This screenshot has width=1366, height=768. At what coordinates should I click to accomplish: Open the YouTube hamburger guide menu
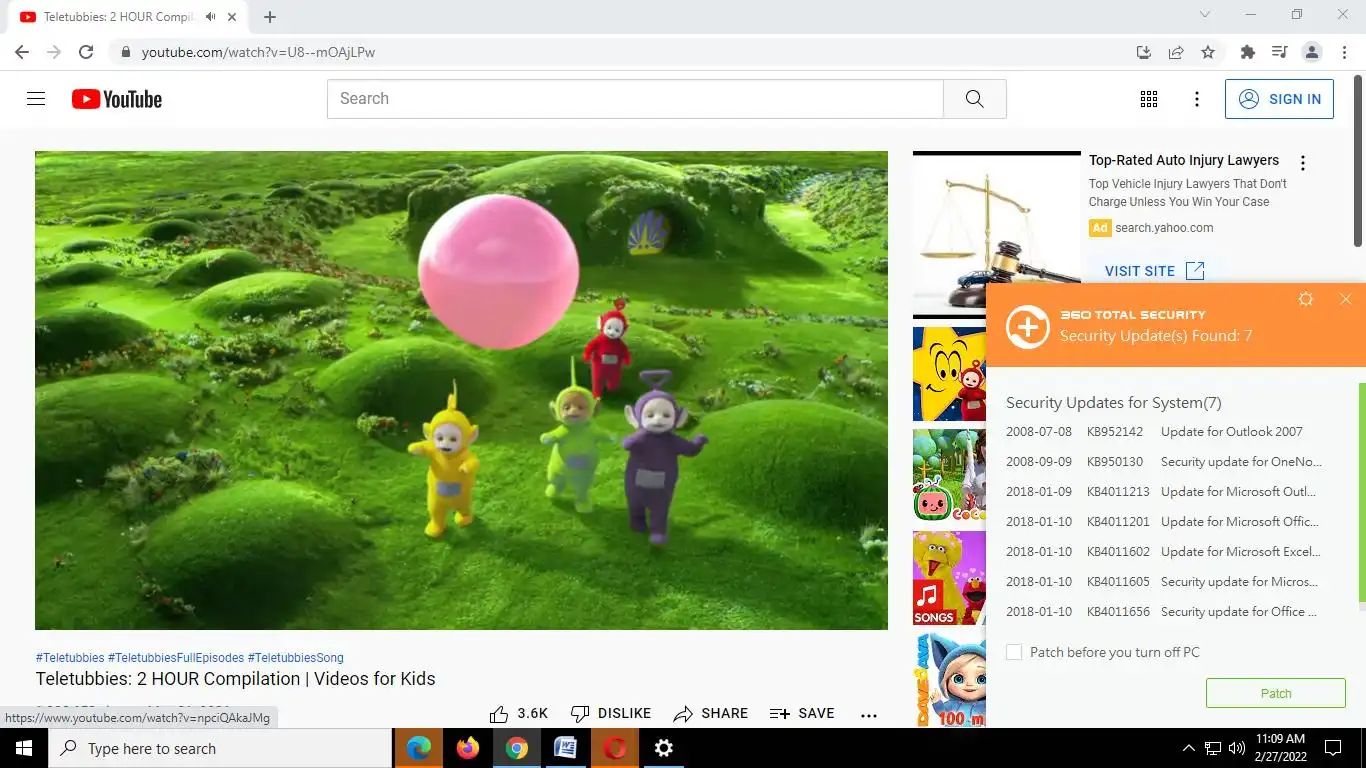[x=36, y=99]
